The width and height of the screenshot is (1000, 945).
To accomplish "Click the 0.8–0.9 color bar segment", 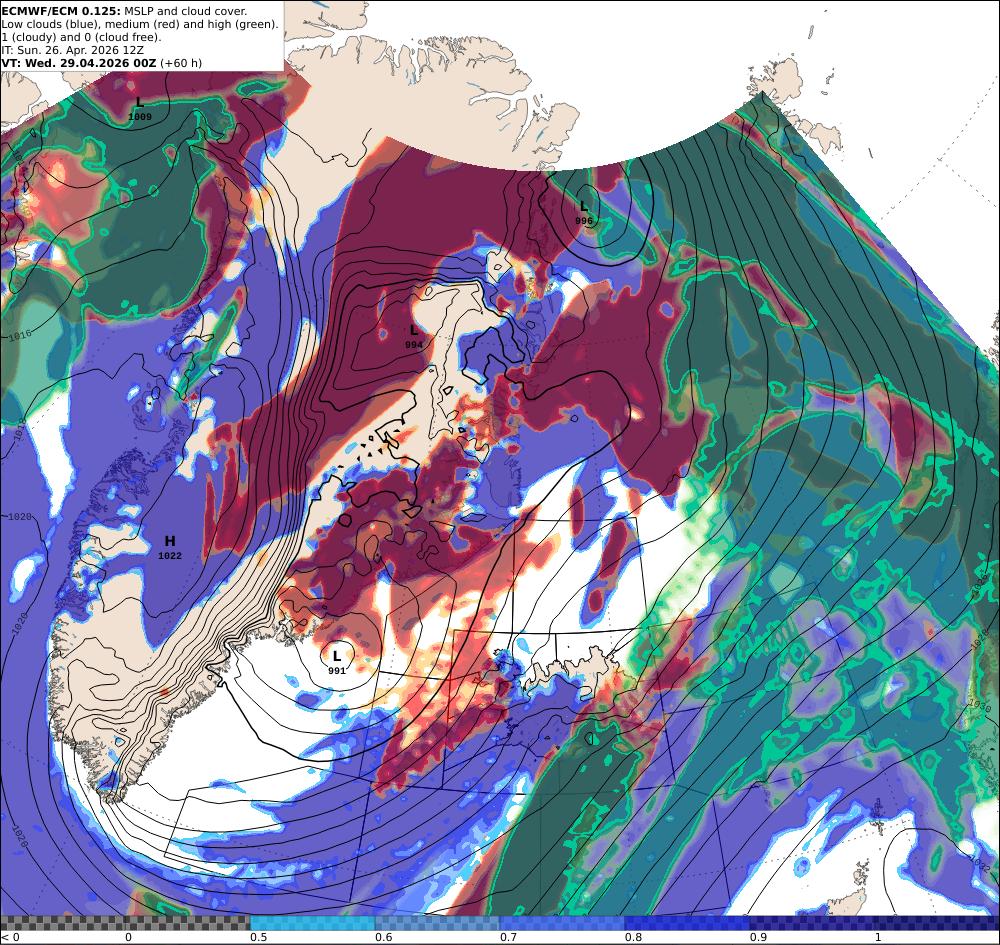I will click(686, 923).
